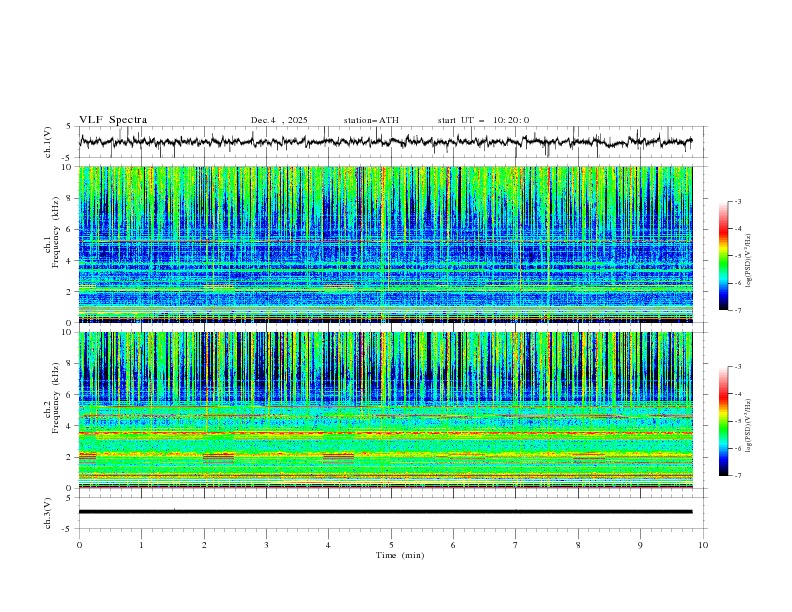This screenshot has height=612, width=792.
Task: Click the "-7" label on ch.2 colorbar
Action: pyautogui.click(x=738, y=476)
